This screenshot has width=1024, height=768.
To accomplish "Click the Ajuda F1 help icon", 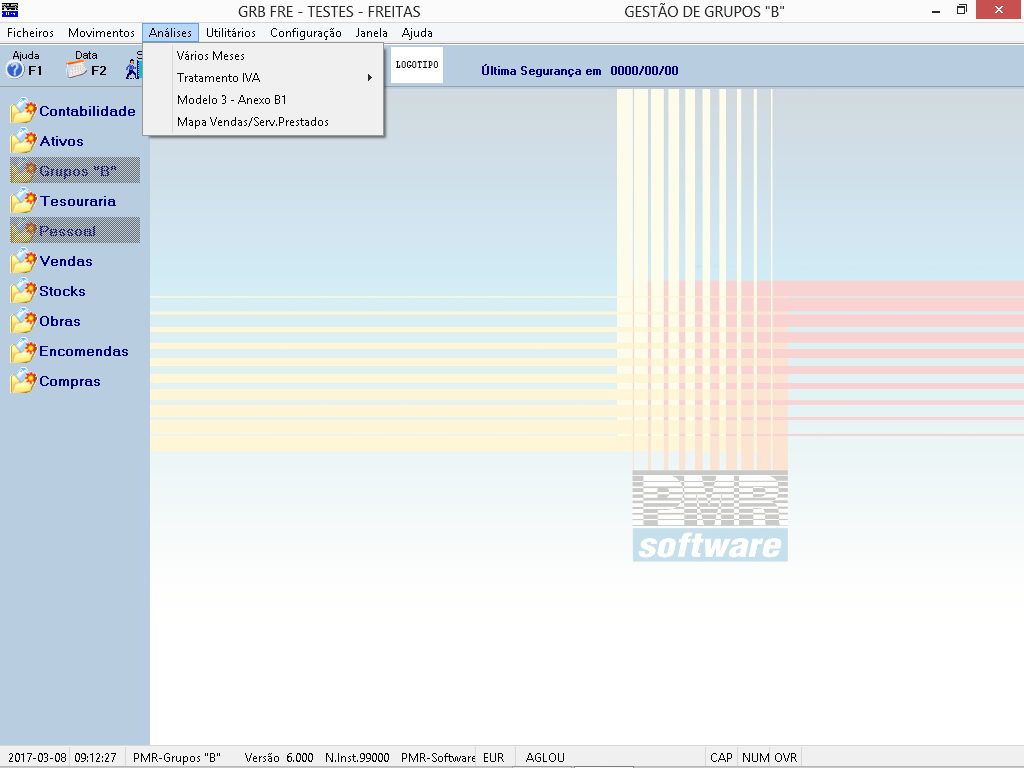I will (x=15, y=69).
